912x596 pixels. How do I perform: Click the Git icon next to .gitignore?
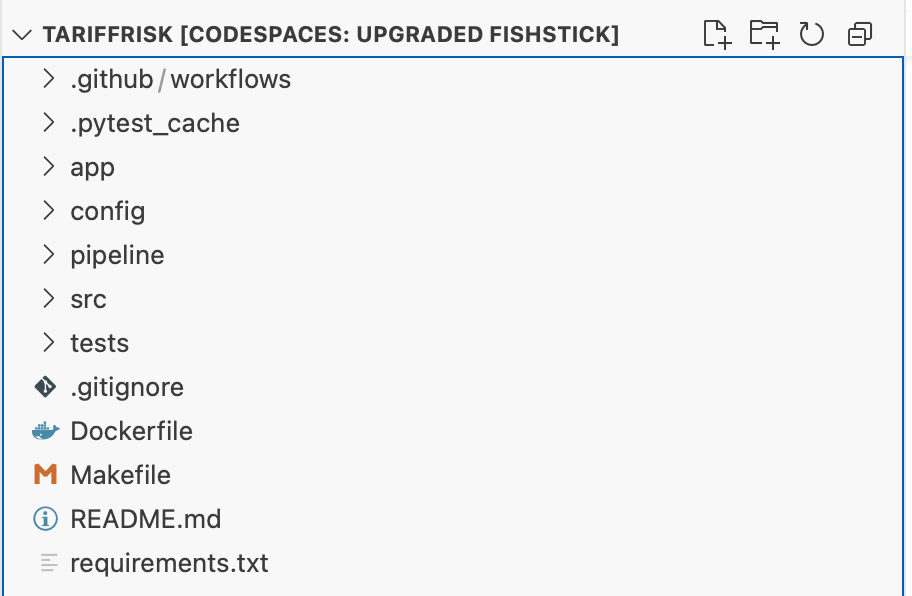(45, 386)
